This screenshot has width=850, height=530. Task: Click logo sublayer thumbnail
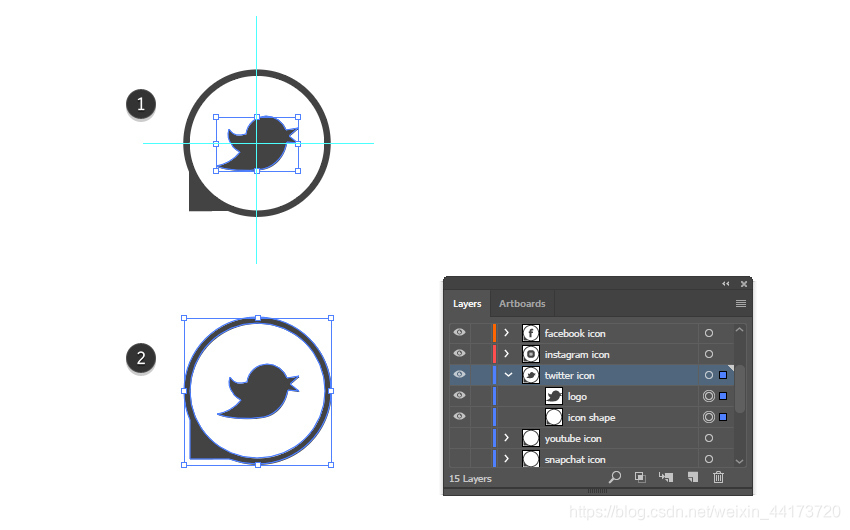553,396
